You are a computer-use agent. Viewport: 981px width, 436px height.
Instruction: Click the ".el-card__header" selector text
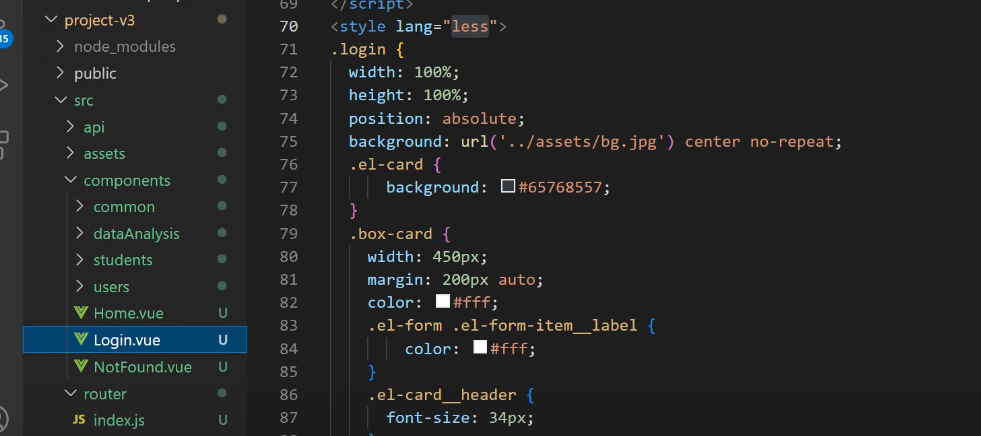click(442, 395)
